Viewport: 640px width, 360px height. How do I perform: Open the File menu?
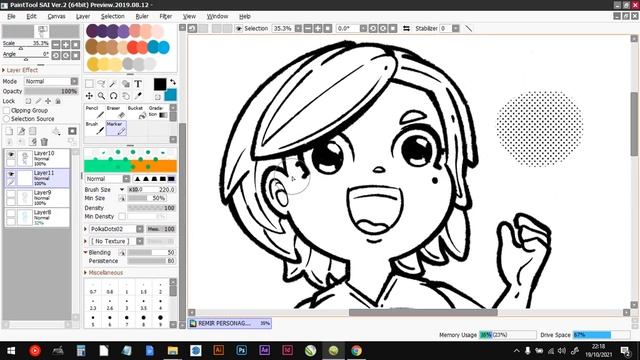coord(11,16)
